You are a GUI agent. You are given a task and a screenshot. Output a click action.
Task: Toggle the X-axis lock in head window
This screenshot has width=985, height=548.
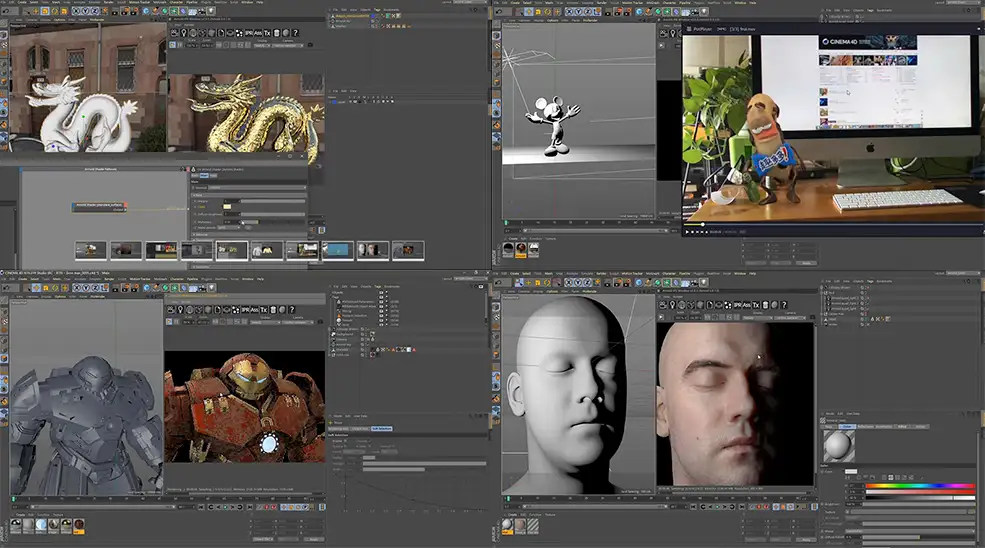coord(569,283)
